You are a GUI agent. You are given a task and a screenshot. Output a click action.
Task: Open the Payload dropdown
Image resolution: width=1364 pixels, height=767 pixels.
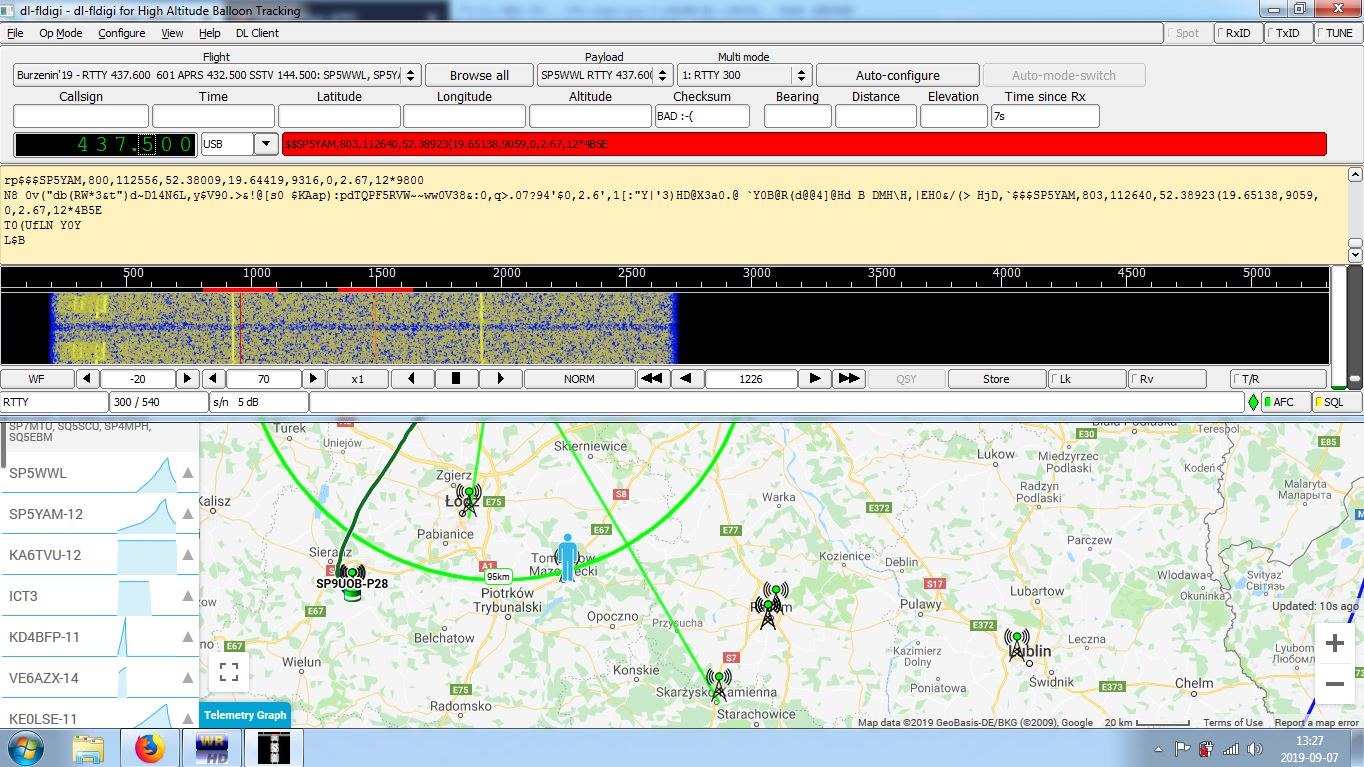click(663, 75)
